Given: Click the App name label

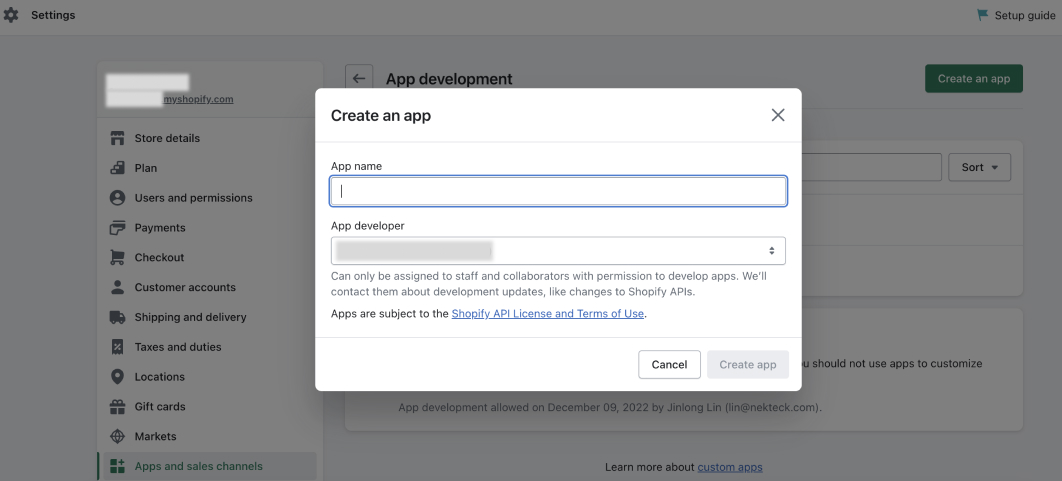Looking at the screenshot, I should [x=356, y=166].
